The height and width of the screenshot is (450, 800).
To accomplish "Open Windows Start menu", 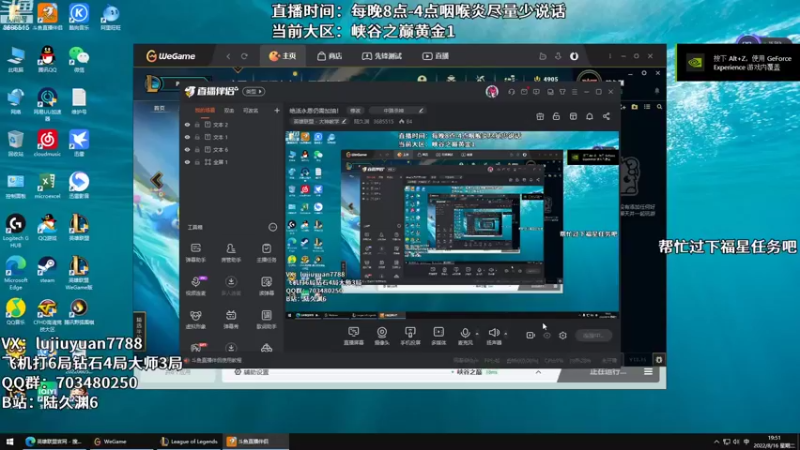I will [x=10, y=441].
